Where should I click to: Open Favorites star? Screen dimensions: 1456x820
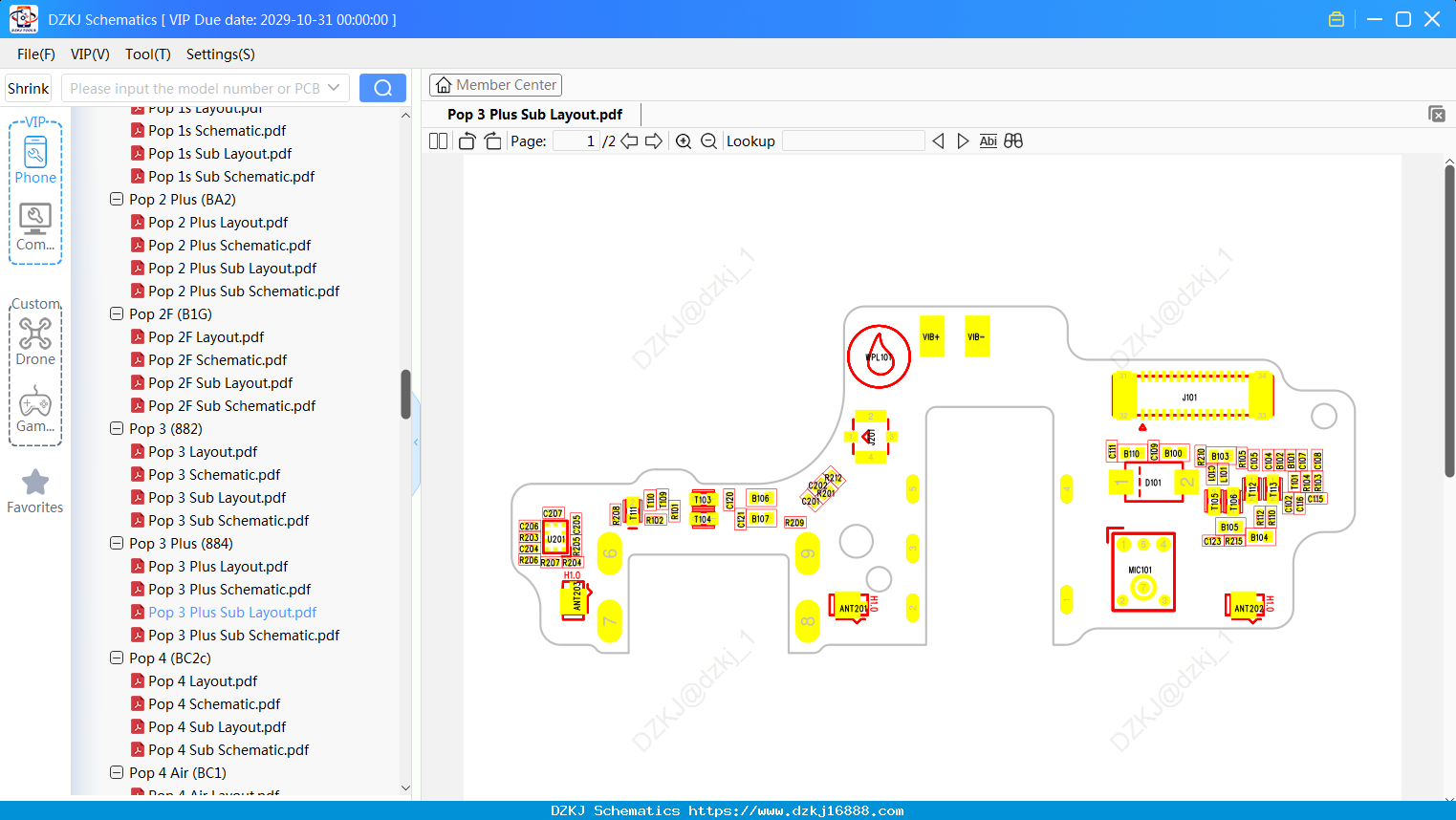(x=35, y=491)
